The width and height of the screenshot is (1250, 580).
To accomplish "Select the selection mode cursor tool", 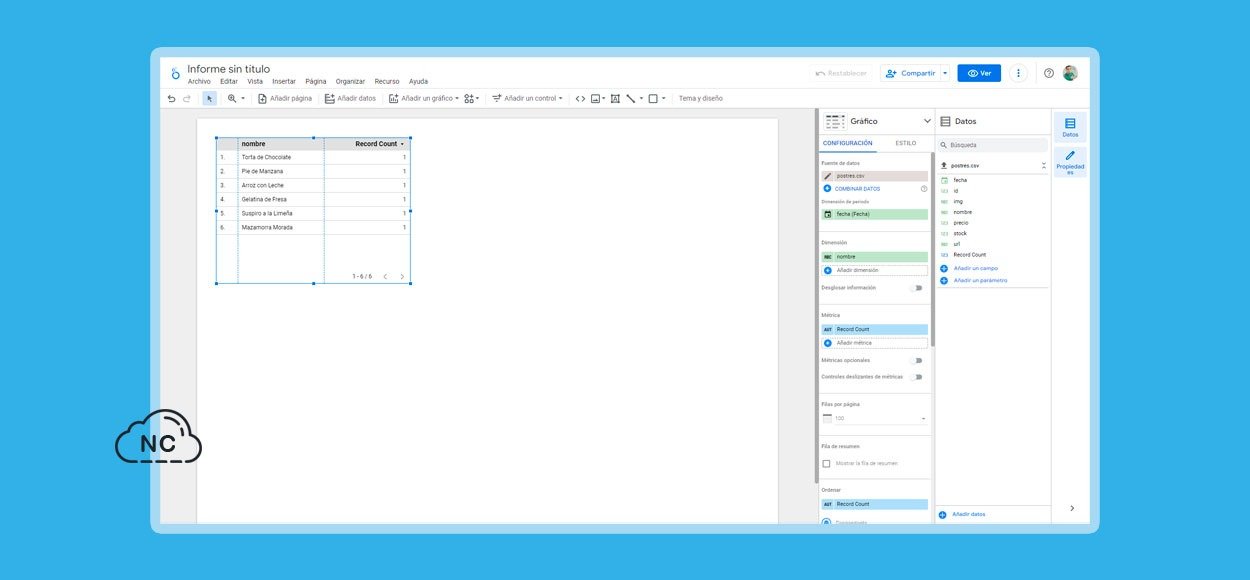I will point(209,99).
